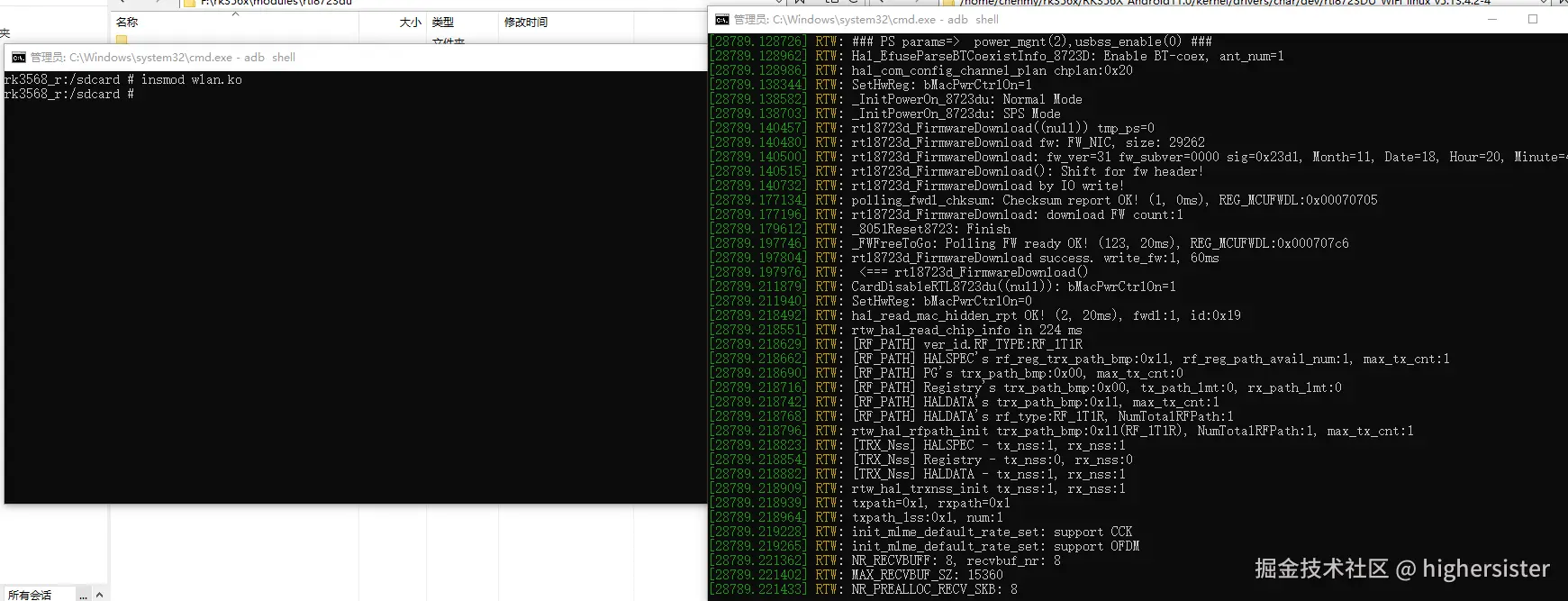Viewport: 1568px width, 601px height.
Task: Select the folder icon under the 名称 column
Action: click(x=122, y=40)
